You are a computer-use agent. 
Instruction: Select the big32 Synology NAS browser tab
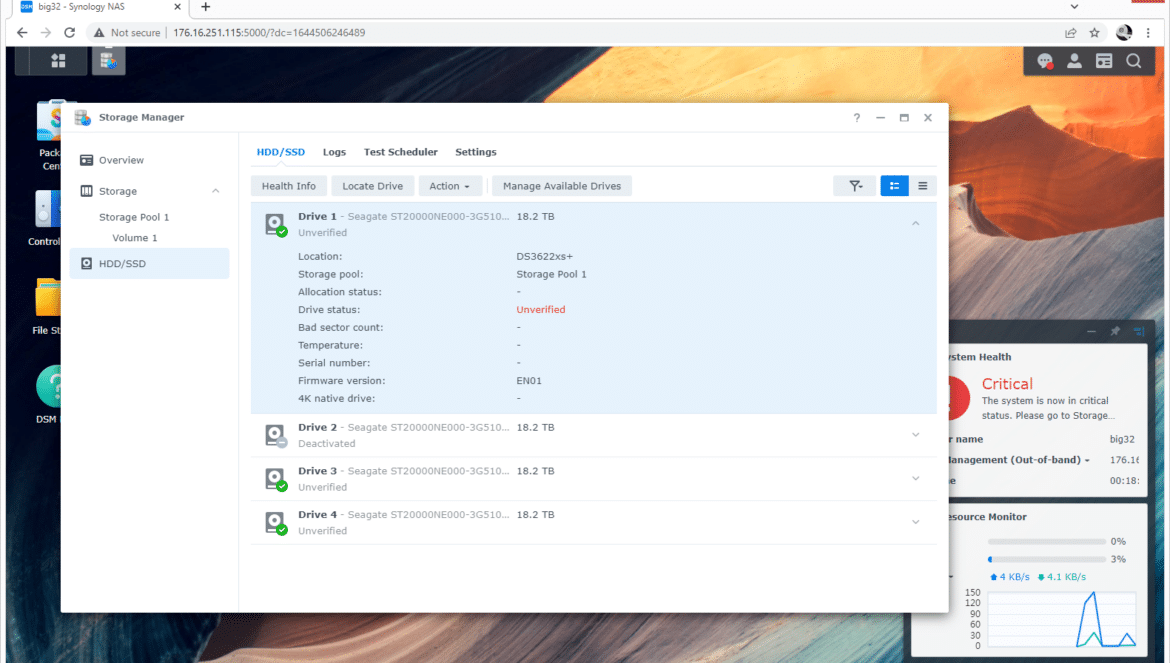point(101,7)
